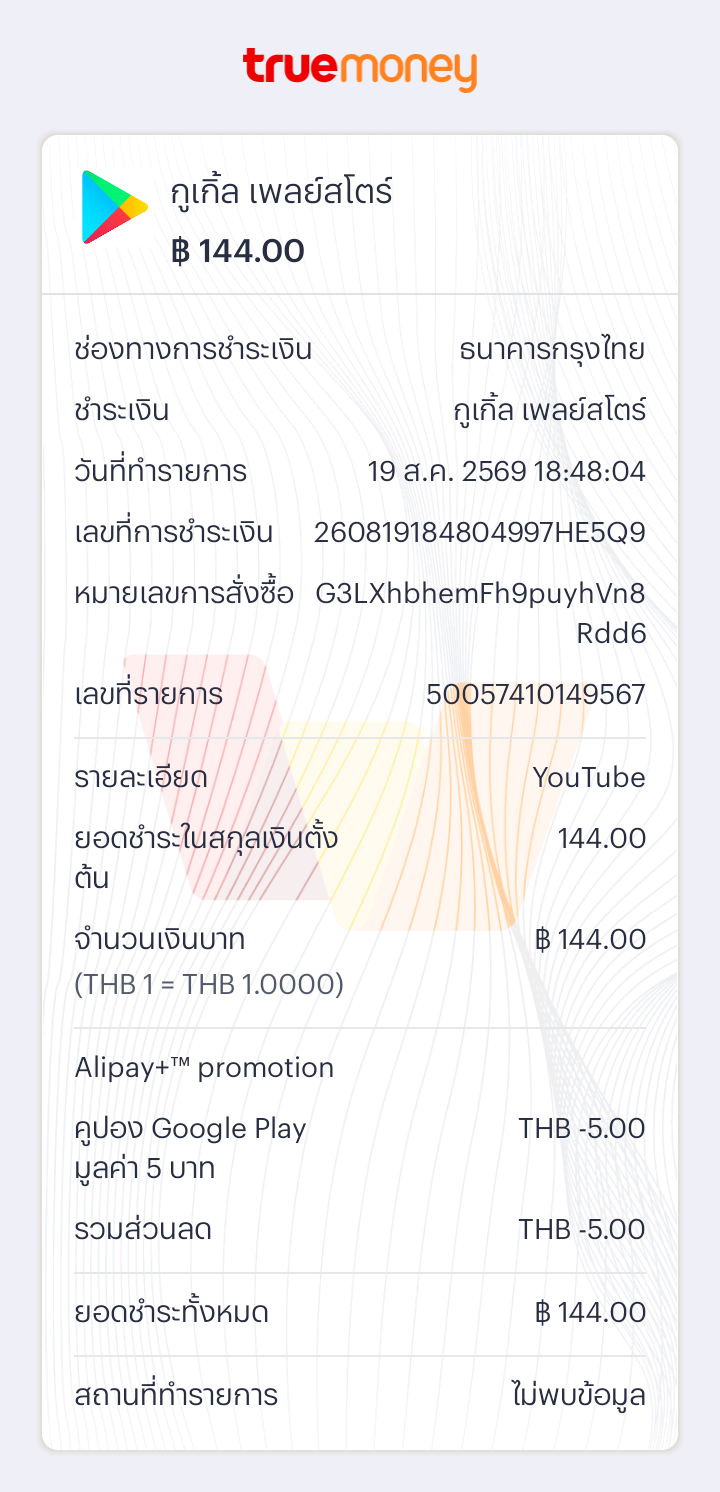The width and height of the screenshot is (720, 1492).
Task: Select the coupon discount THB -5.00 value
Action: tap(582, 1129)
